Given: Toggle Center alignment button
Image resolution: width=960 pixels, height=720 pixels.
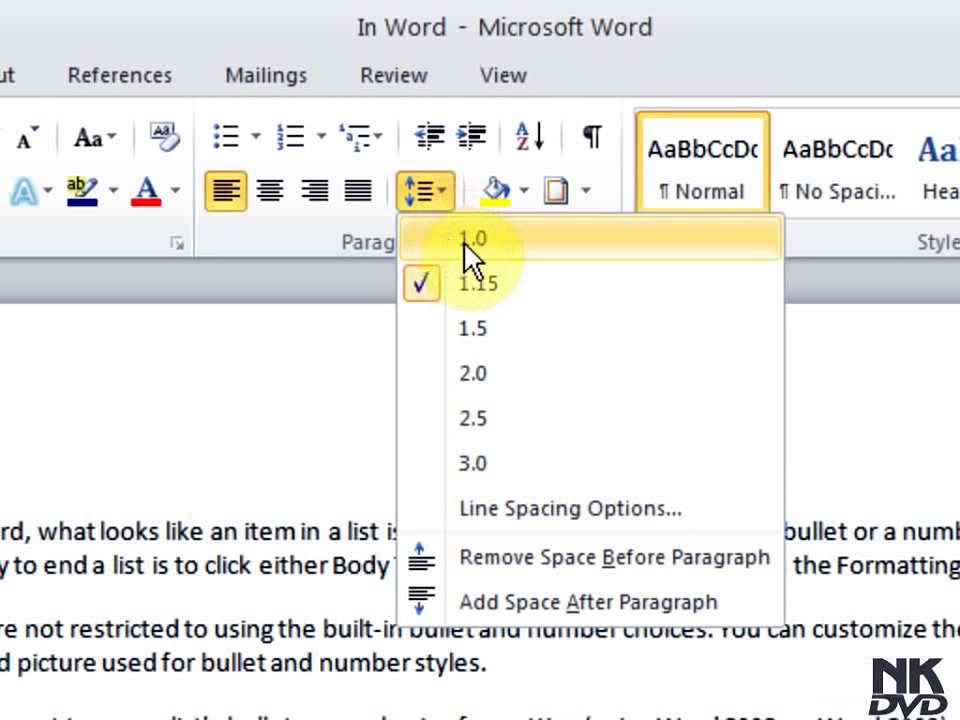Looking at the screenshot, I should coord(270,191).
